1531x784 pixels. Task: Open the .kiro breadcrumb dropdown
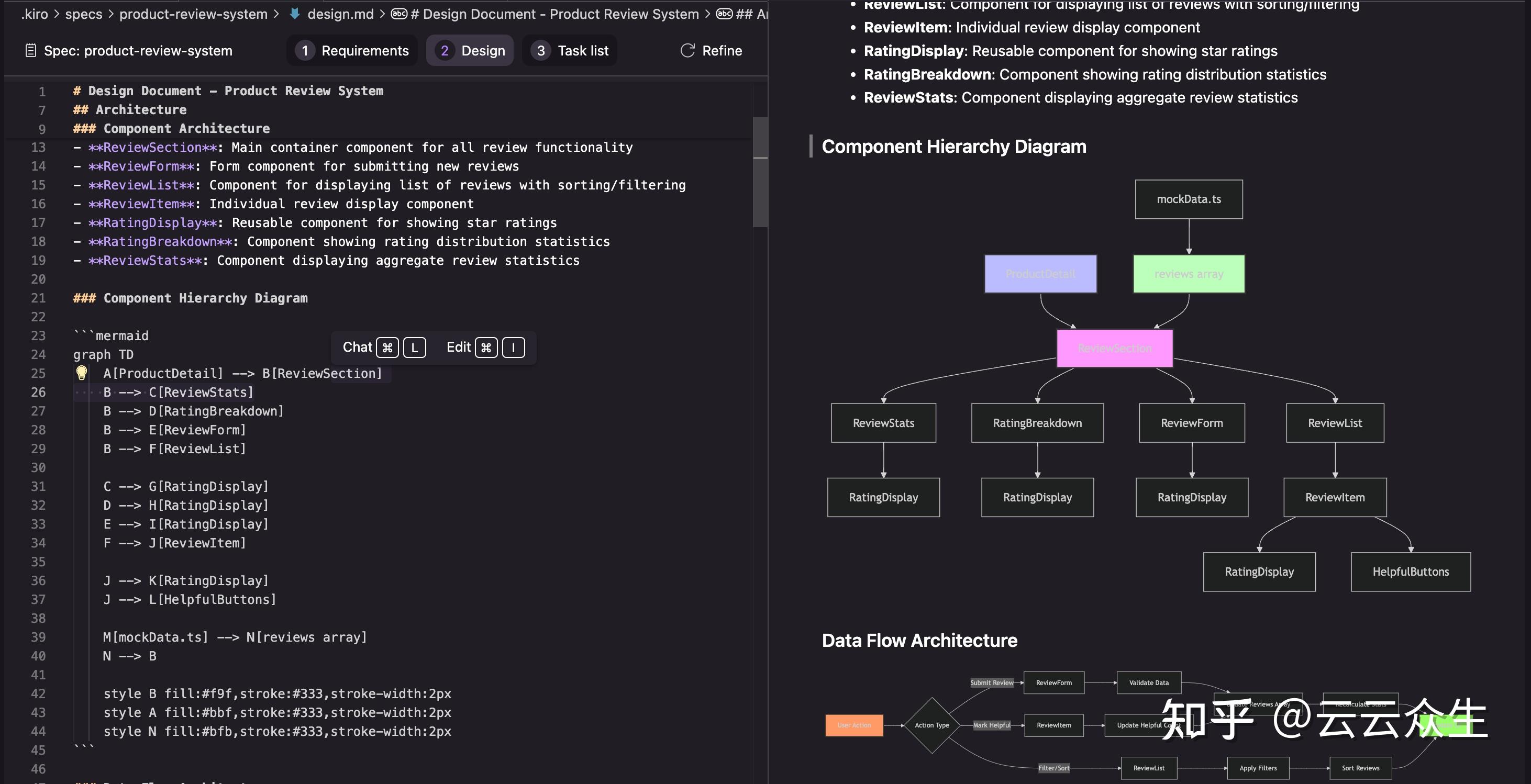click(35, 14)
